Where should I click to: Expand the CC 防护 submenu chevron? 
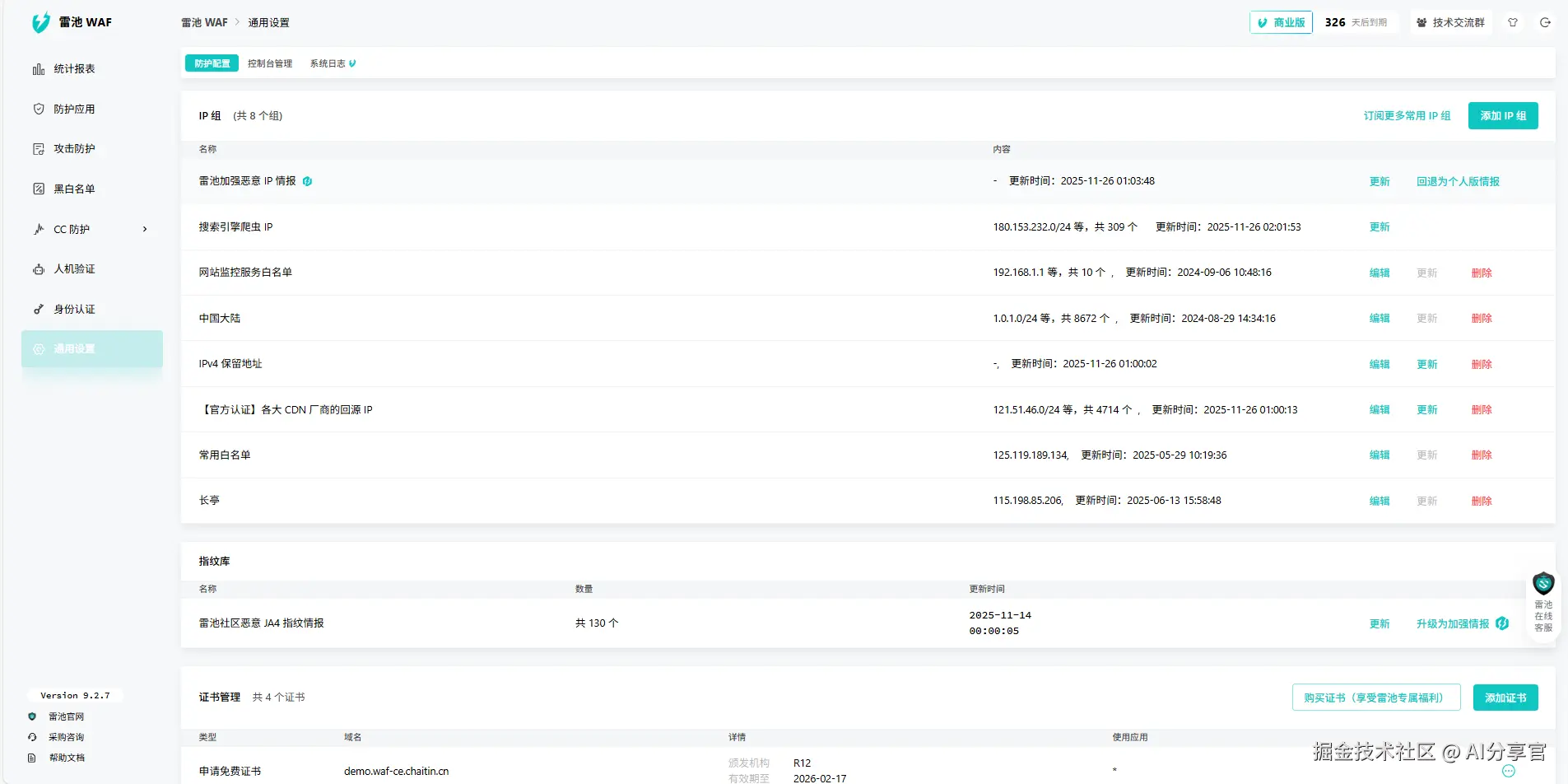click(145, 229)
